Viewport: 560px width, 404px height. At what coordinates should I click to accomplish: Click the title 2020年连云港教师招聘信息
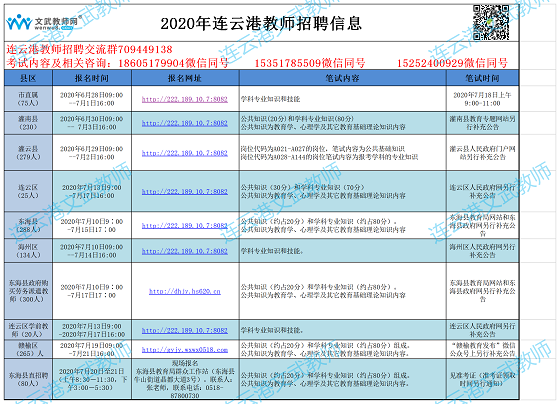[261, 24]
